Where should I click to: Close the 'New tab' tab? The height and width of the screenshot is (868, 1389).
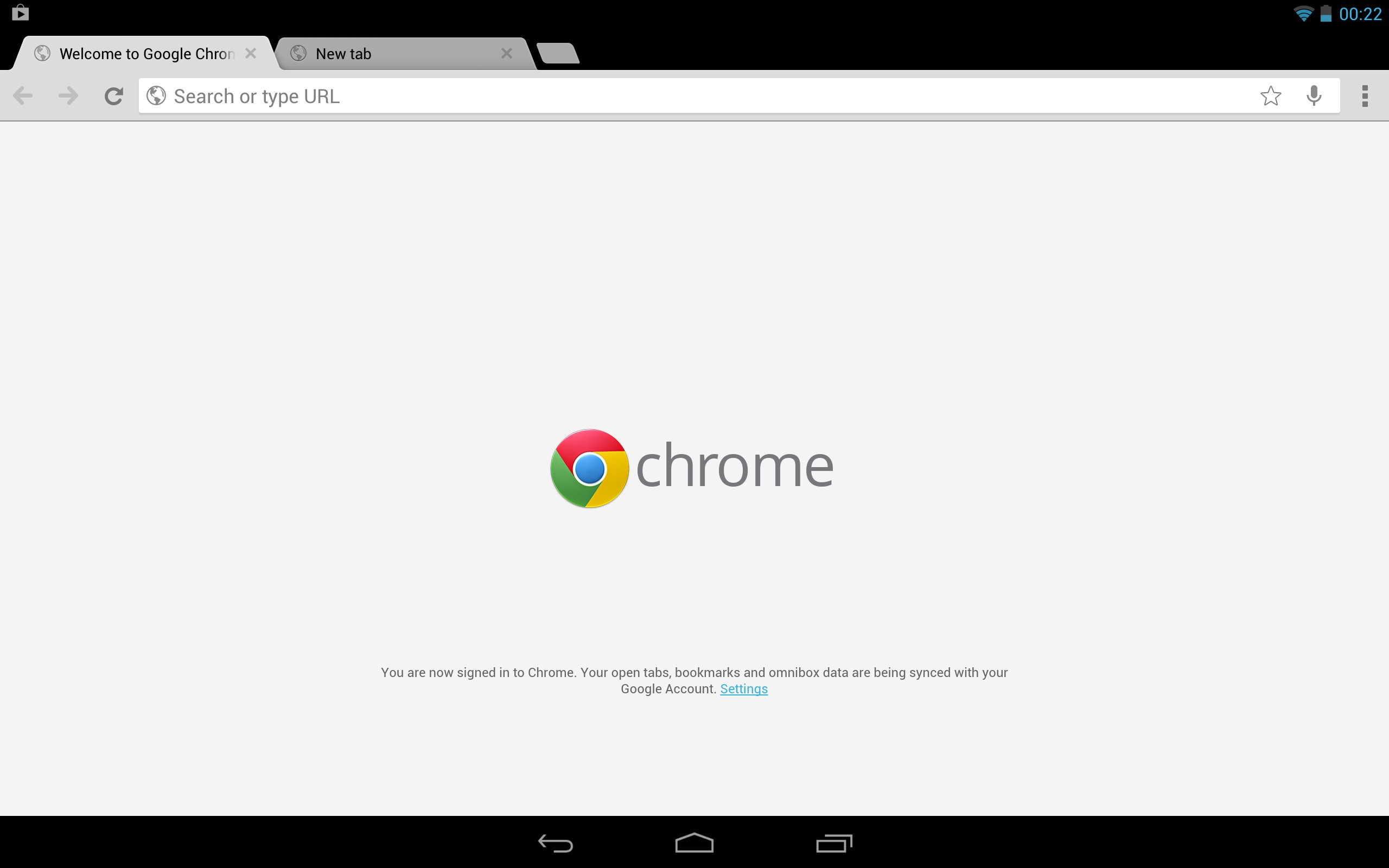click(x=508, y=53)
